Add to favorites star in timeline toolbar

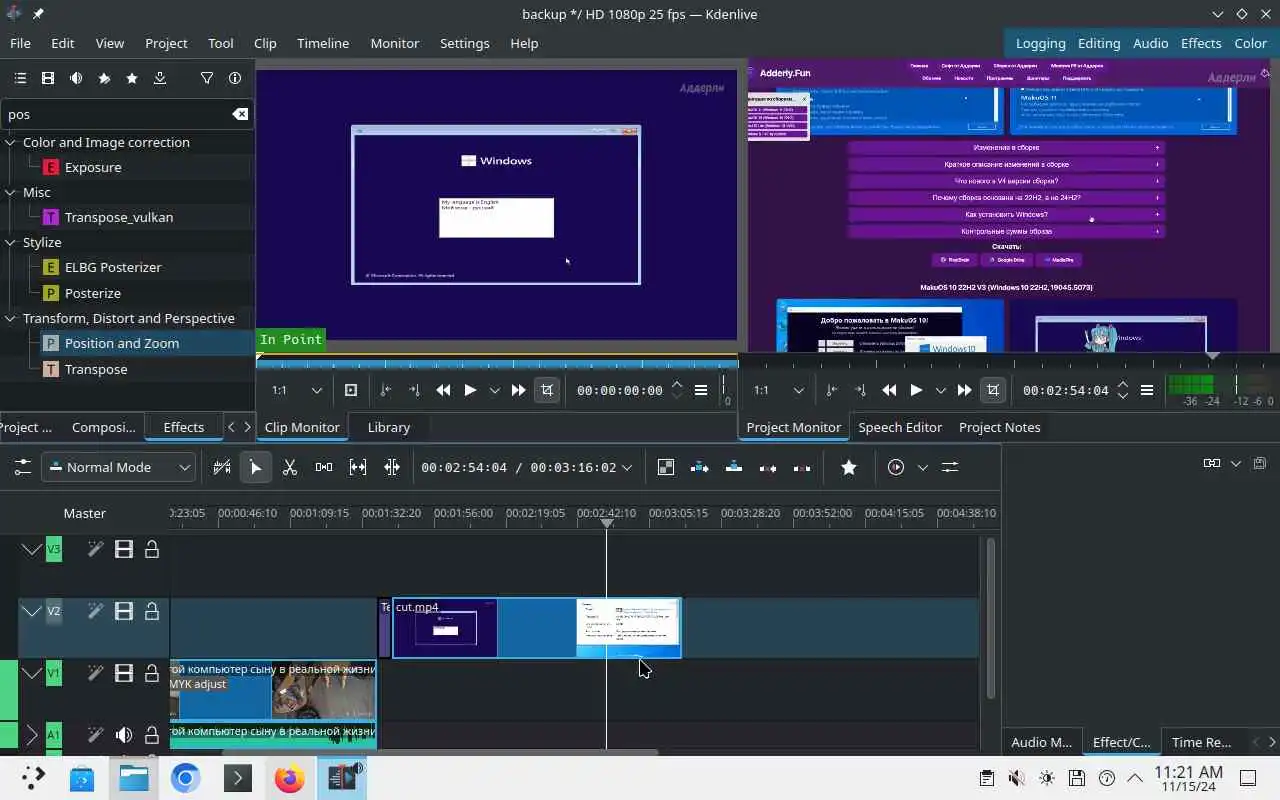pos(849,467)
